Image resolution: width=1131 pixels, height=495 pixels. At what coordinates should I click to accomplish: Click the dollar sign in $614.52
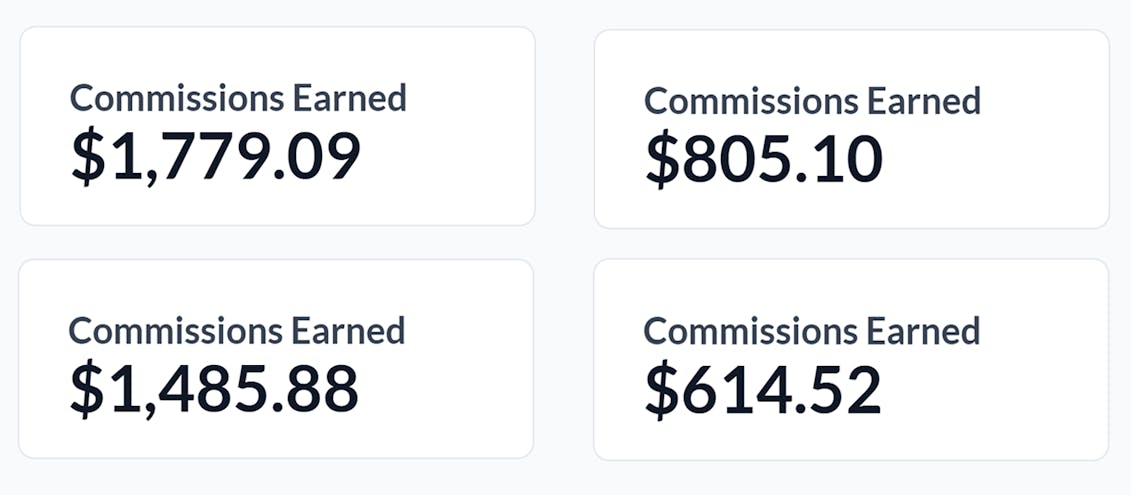point(662,391)
